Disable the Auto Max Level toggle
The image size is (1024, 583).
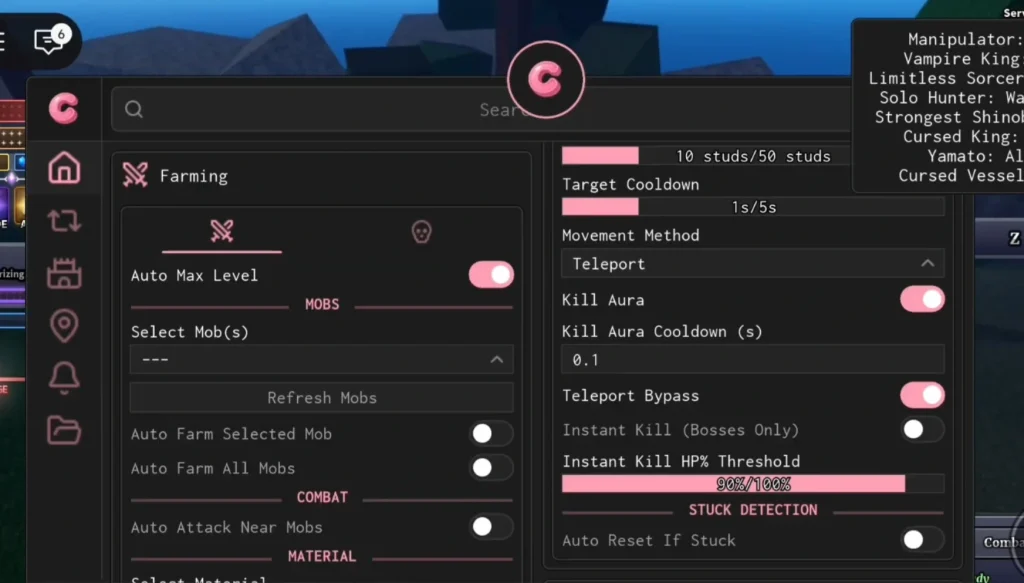click(491, 275)
